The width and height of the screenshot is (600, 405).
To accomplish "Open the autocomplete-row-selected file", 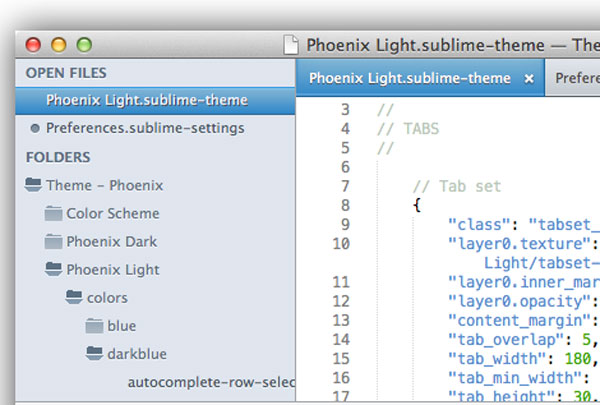I will click(211, 382).
